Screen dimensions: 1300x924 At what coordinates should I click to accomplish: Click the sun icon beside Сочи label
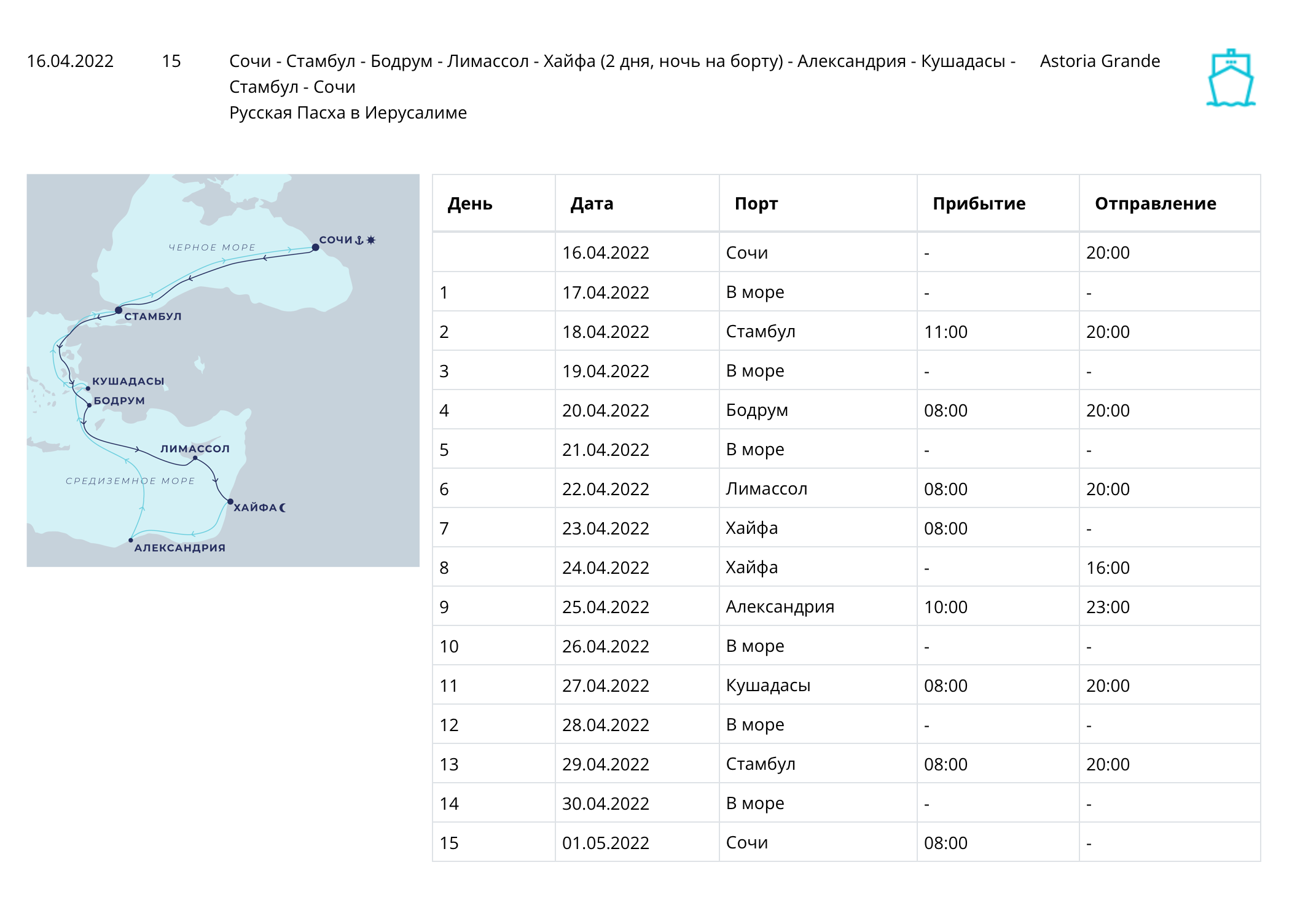click(370, 240)
